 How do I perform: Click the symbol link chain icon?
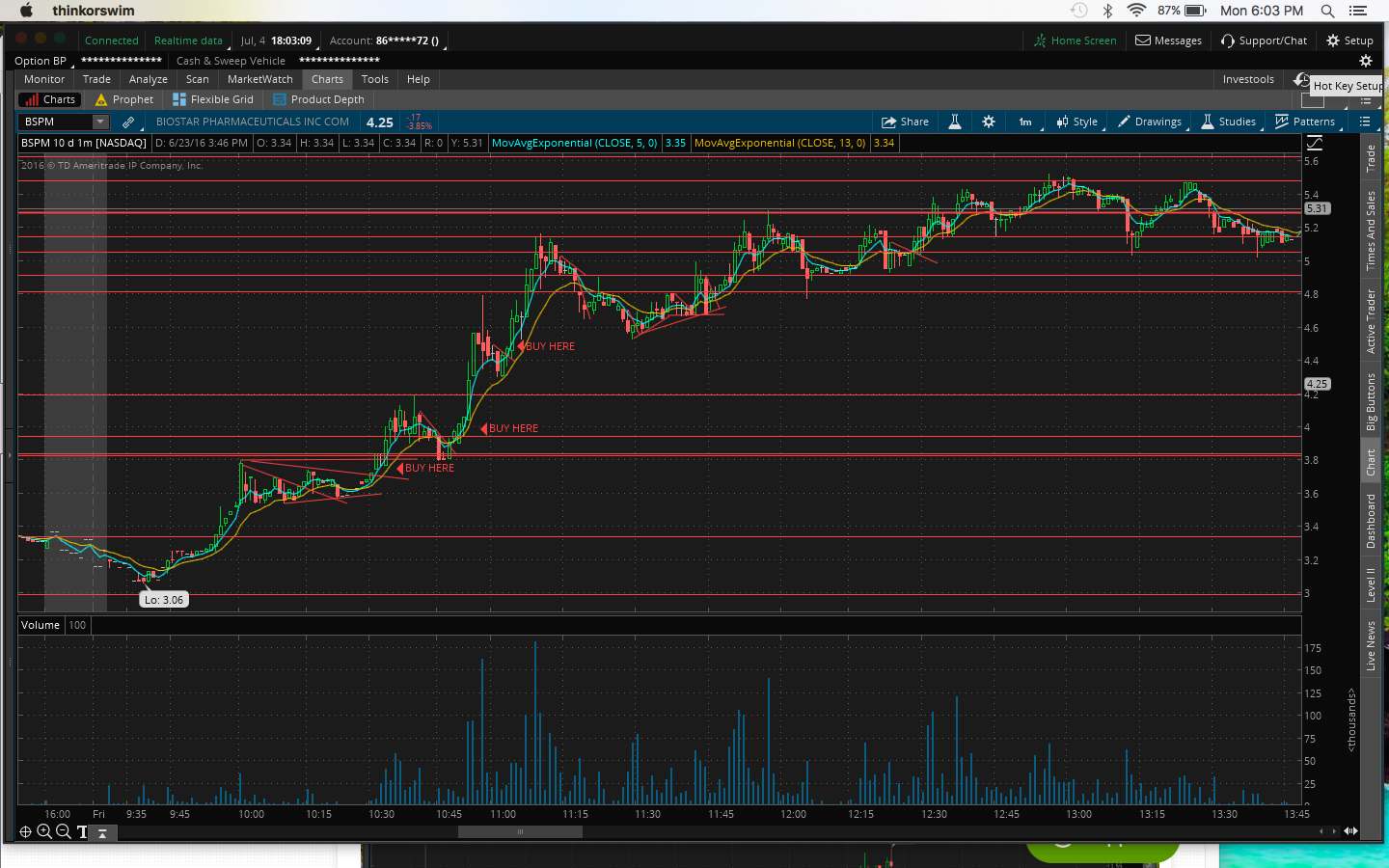(128, 122)
